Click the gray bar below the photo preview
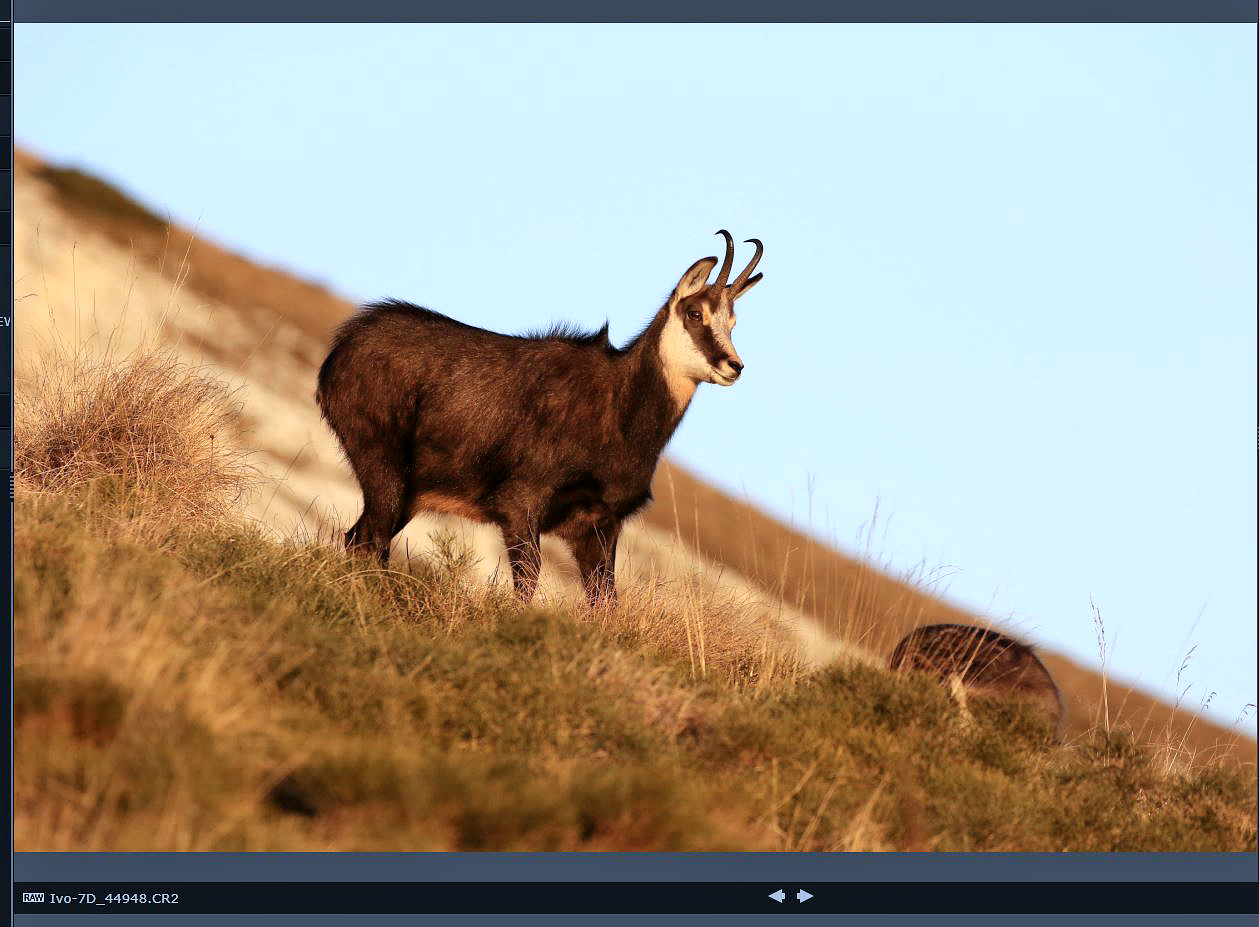The width and height of the screenshot is (1259, 927). 630,866
